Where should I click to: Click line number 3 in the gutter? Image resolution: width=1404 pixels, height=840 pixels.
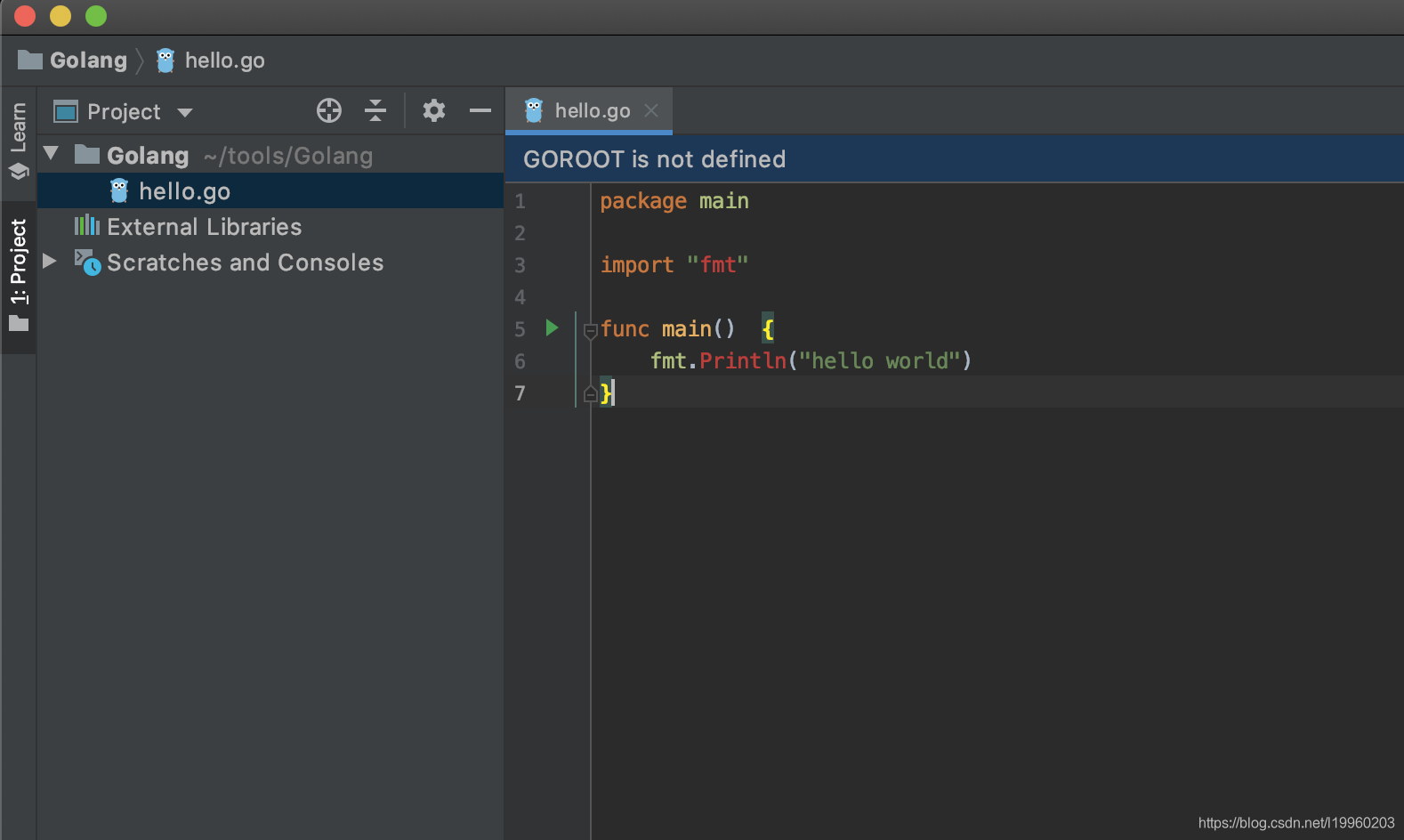[x=520, y=265]
